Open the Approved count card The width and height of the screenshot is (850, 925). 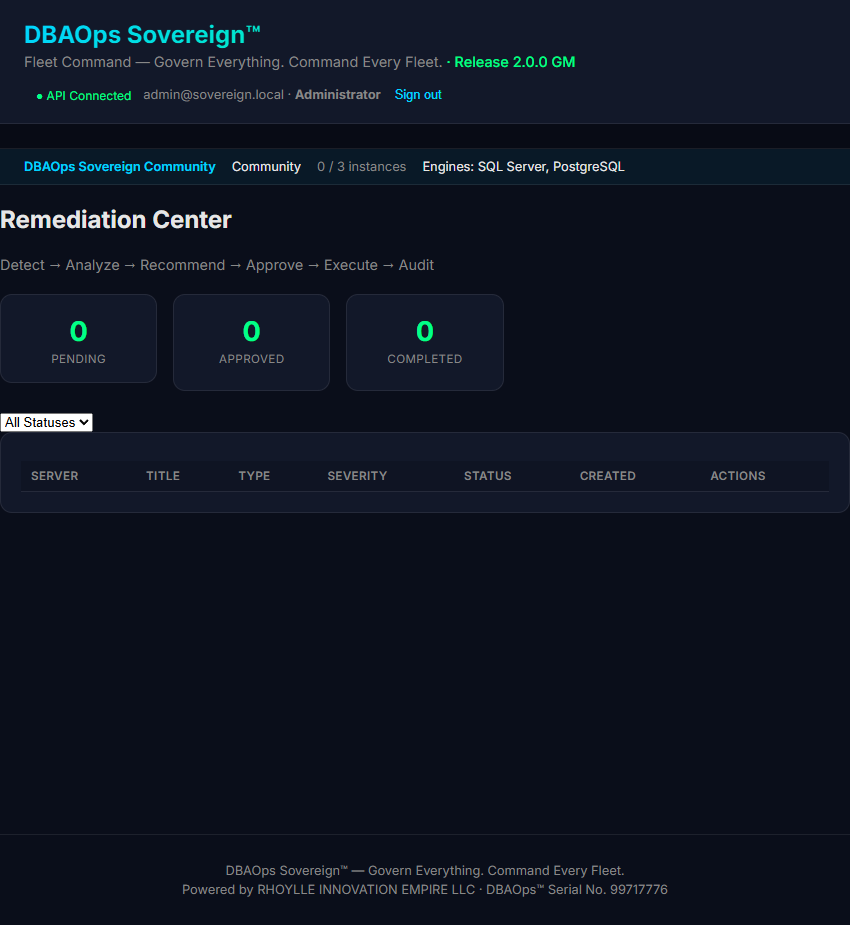(251, 342)
